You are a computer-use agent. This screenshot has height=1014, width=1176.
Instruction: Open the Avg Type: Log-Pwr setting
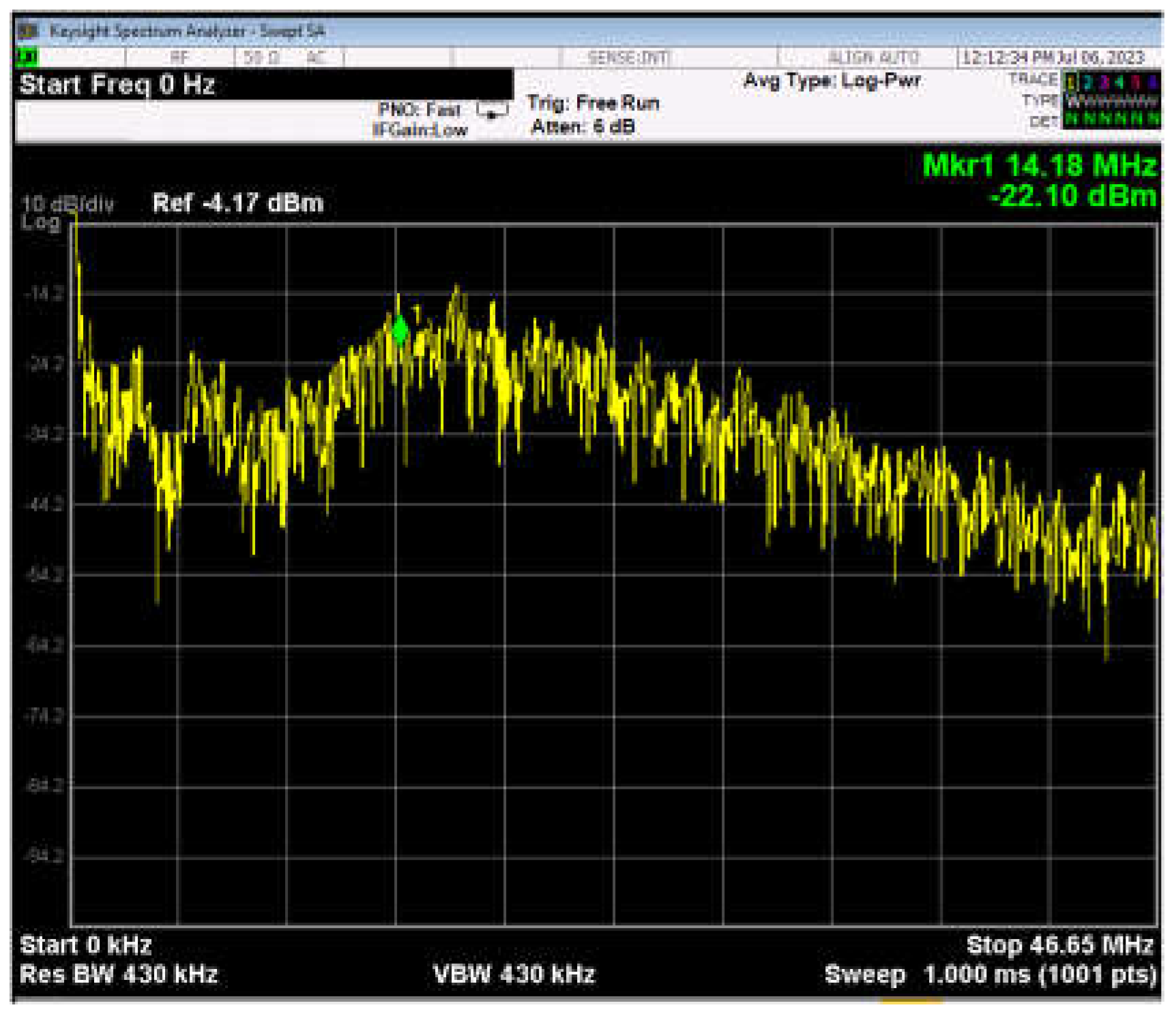(832, 81)
